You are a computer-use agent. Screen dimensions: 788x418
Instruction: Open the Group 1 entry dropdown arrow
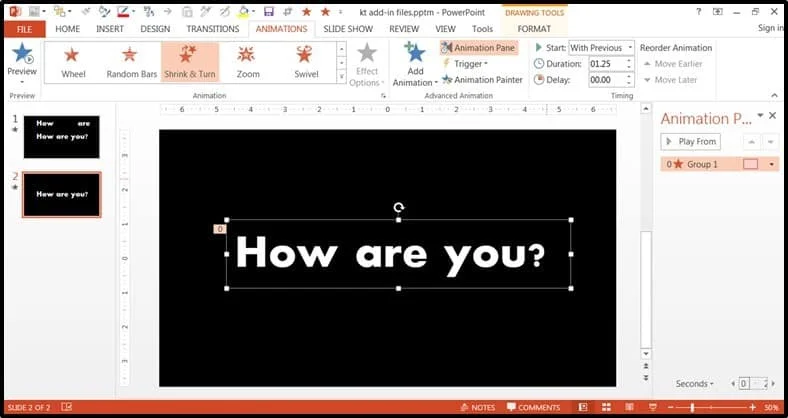coord(771,164)
